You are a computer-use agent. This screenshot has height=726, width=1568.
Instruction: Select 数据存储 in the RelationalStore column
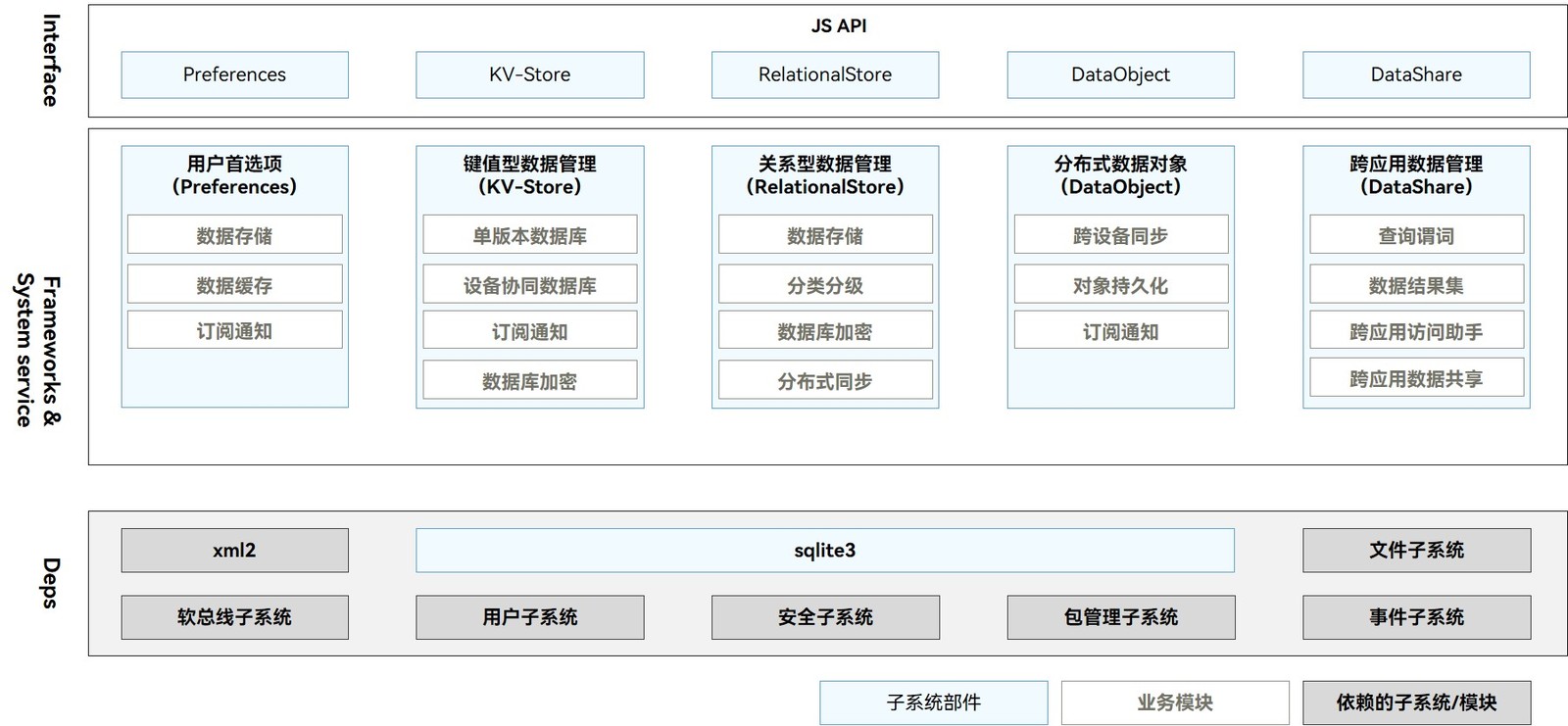825,235
